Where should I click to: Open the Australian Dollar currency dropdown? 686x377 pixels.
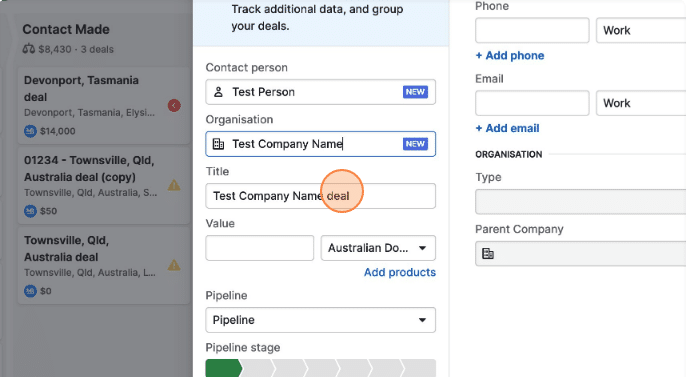pos(378,248)
